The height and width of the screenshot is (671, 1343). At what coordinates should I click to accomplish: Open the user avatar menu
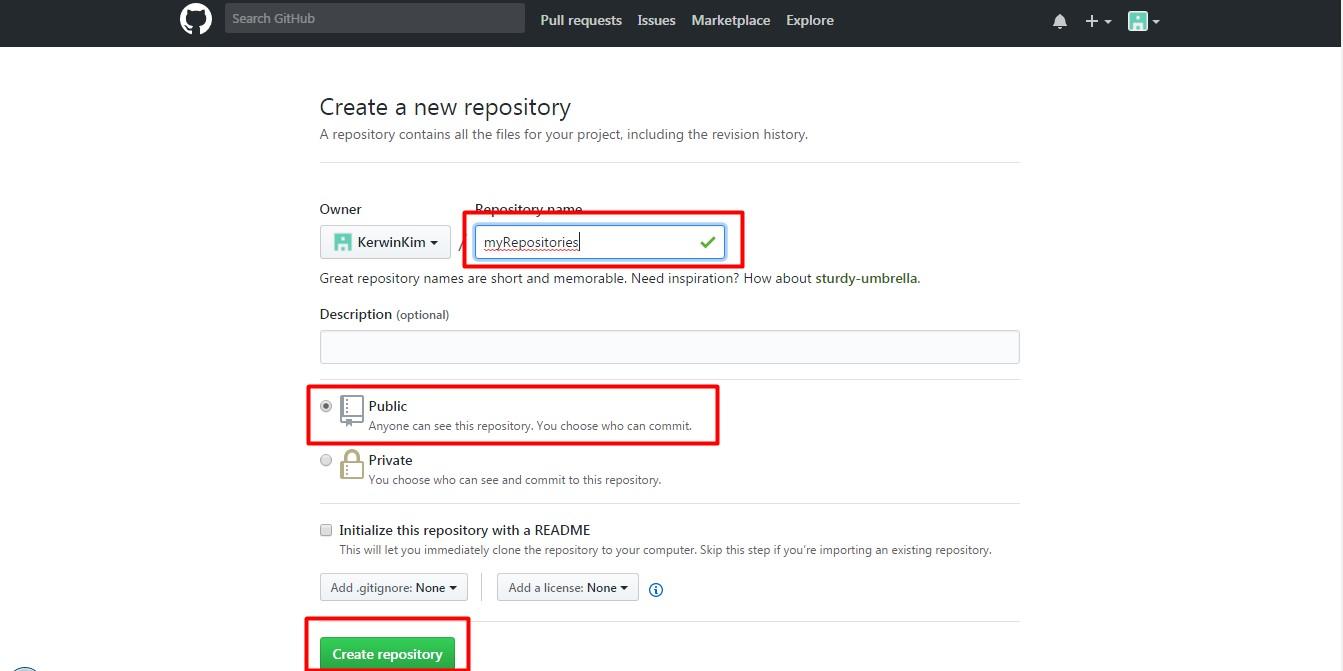pos(1144,21)
